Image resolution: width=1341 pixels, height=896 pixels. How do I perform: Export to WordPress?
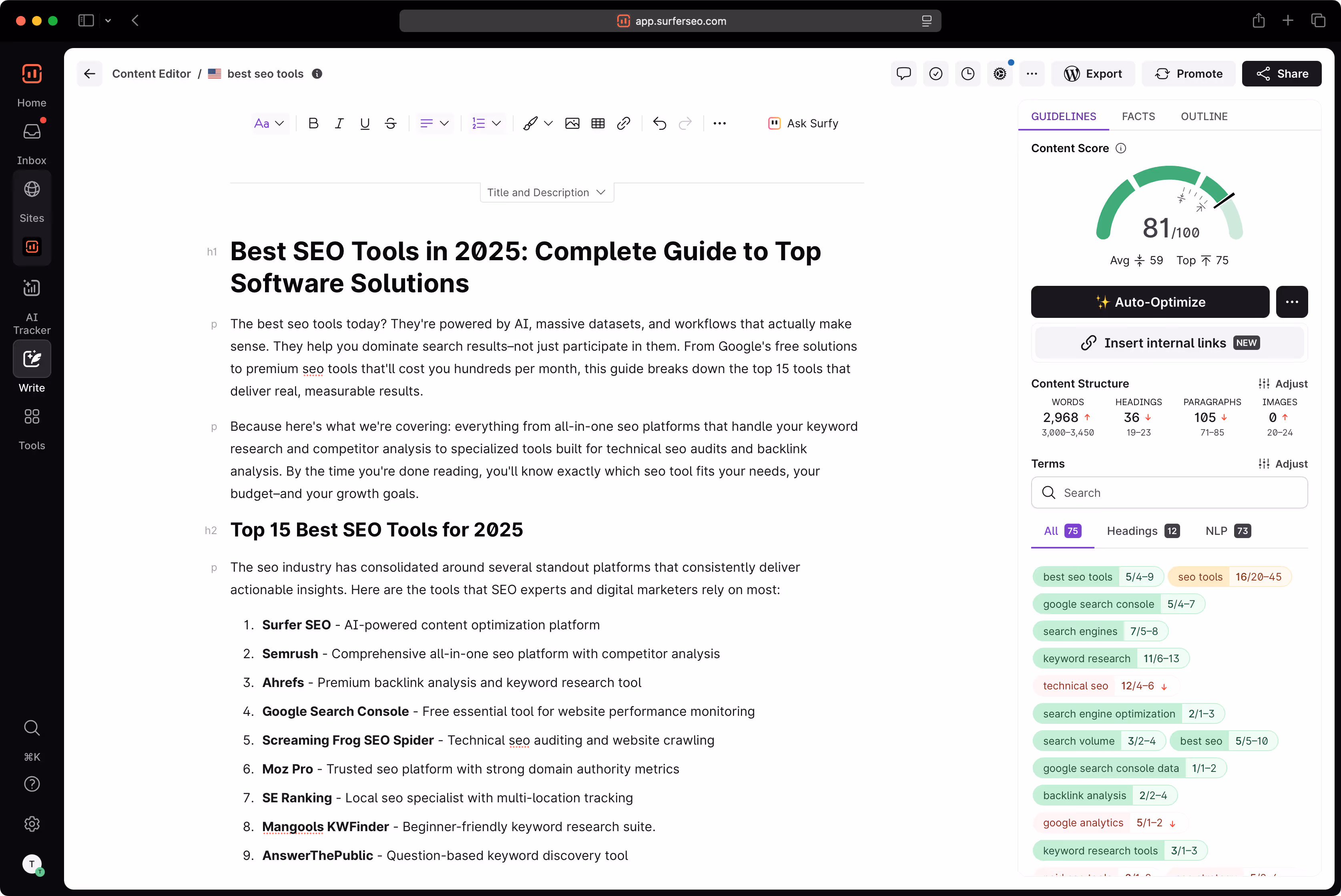(x=1092, y=74)
